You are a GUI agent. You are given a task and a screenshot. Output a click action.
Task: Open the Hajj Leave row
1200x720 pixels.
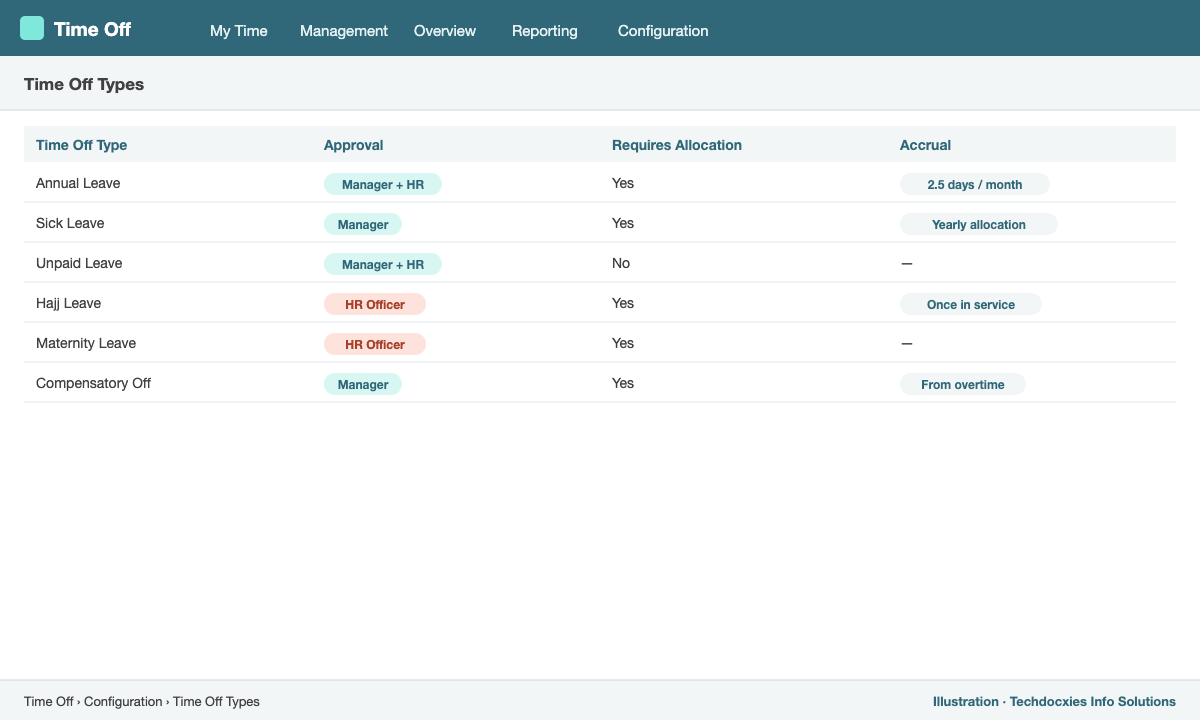(600, 303)
